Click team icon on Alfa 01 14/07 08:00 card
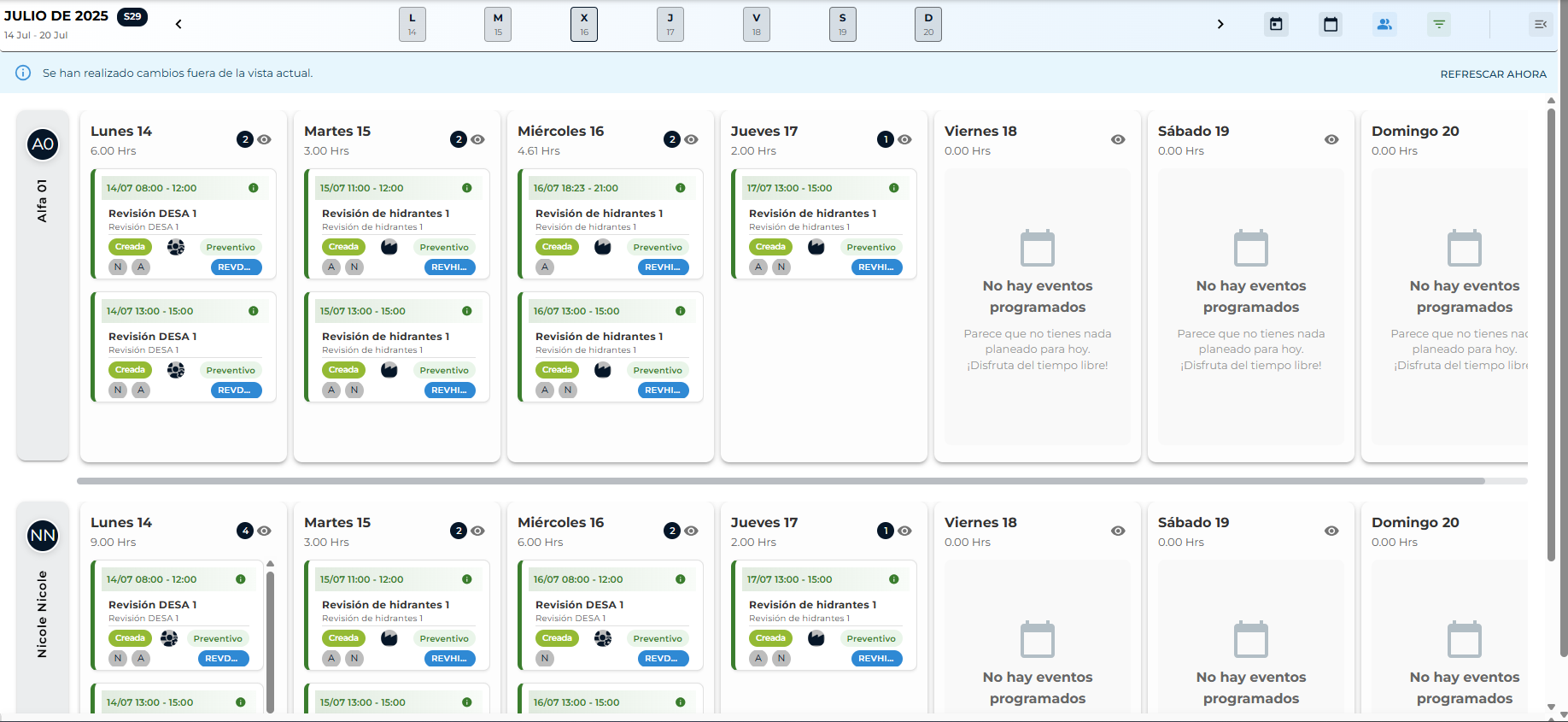 click(x=176, y=247)
